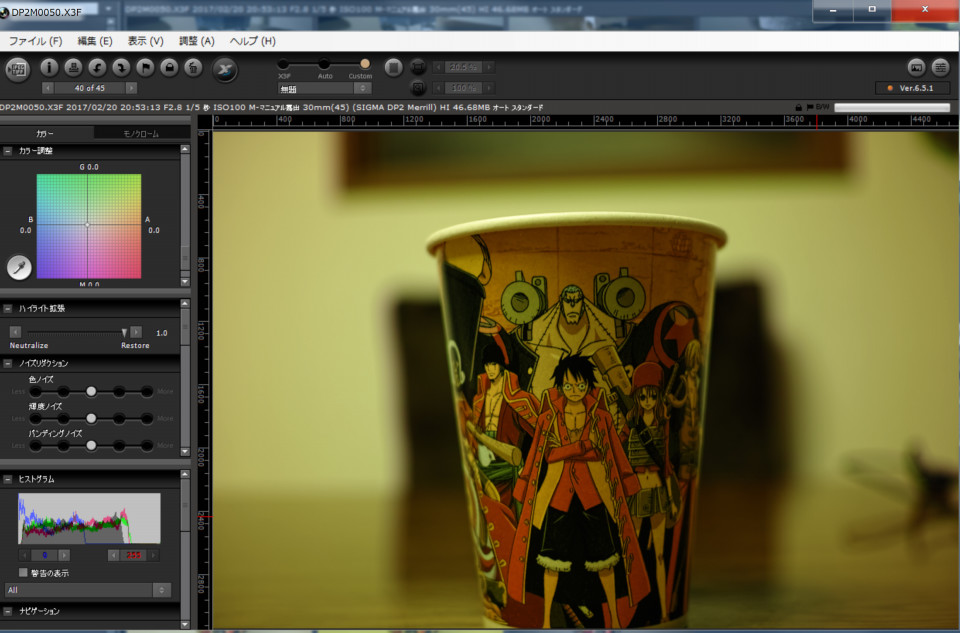
Task: Step highlight slider right toward Restore
Action: pyautogui.click(x=136, y=332)
